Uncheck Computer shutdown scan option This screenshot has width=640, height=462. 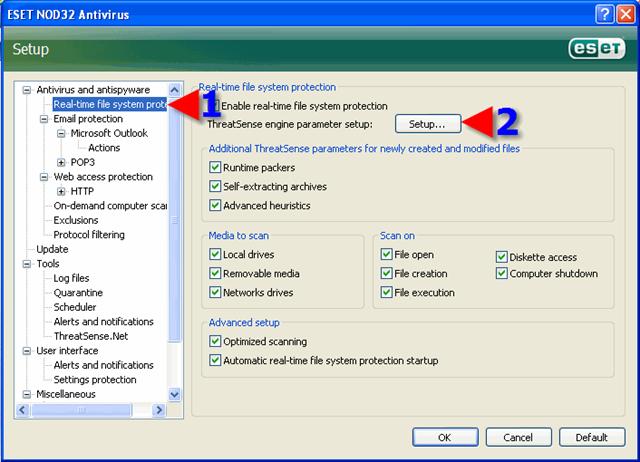pos(502,274)
